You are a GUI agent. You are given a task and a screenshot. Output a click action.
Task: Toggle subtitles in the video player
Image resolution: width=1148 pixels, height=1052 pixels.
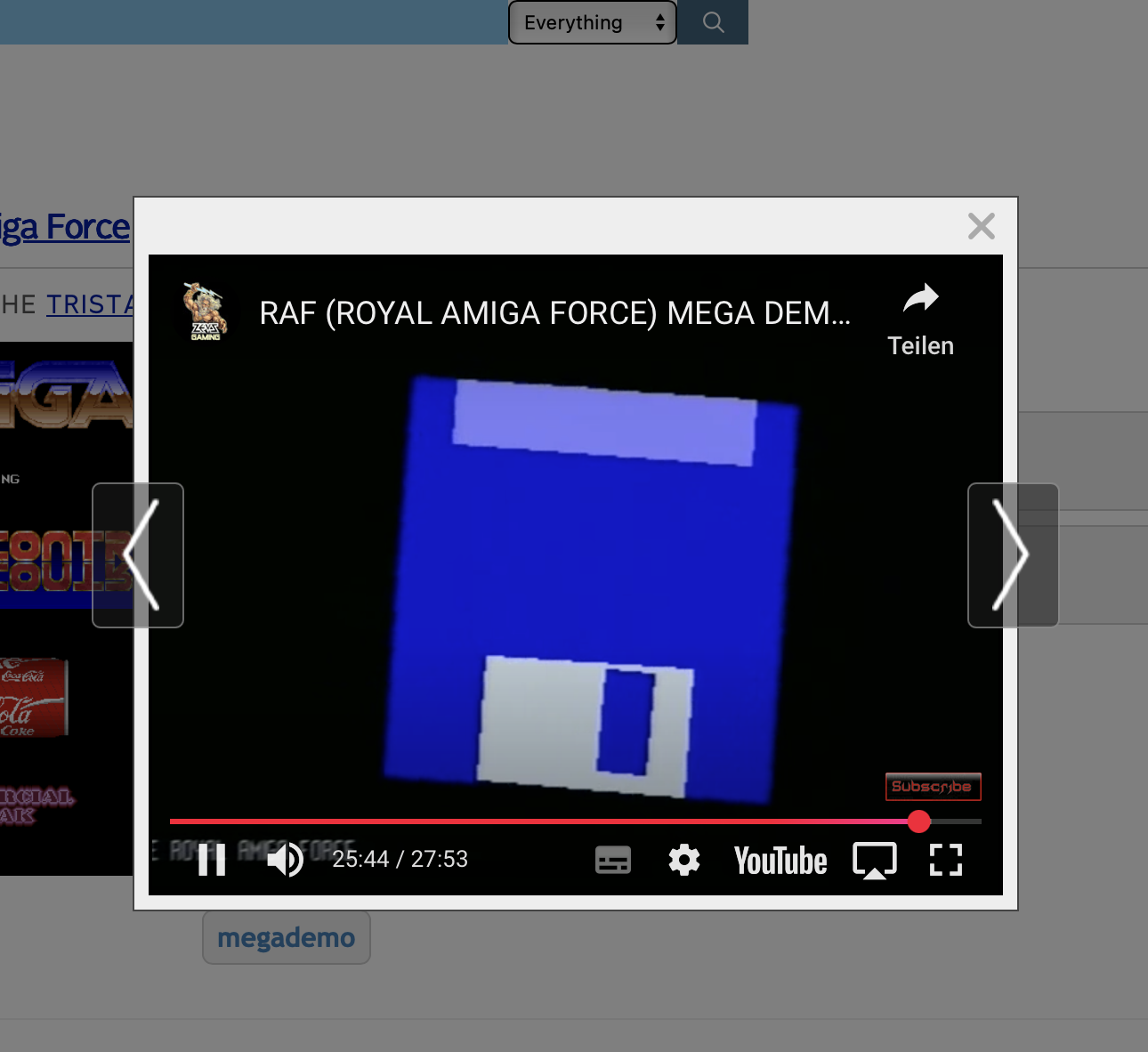(612, 861)
